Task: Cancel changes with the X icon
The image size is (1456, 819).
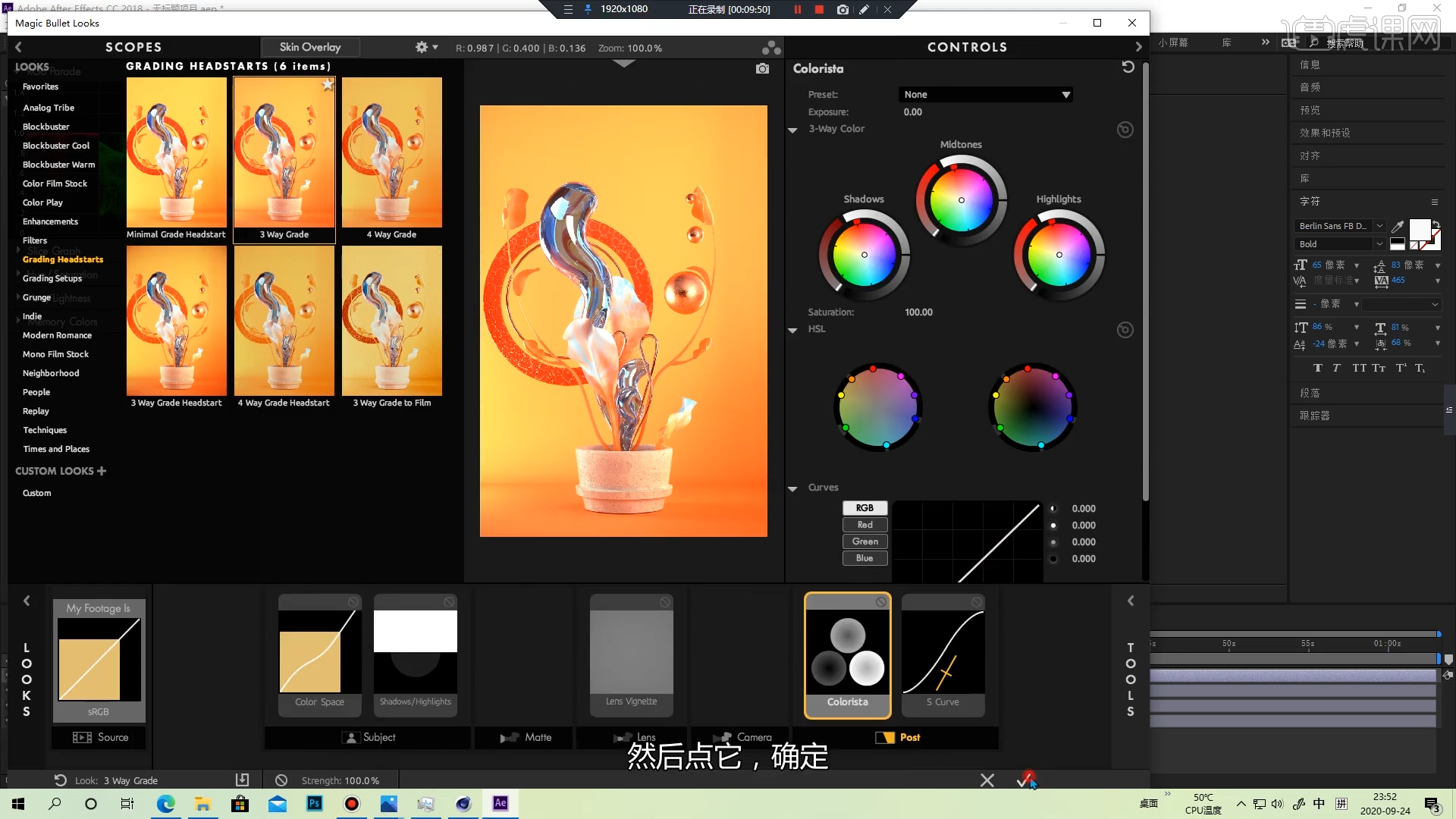Action: [x=987, y=780]
